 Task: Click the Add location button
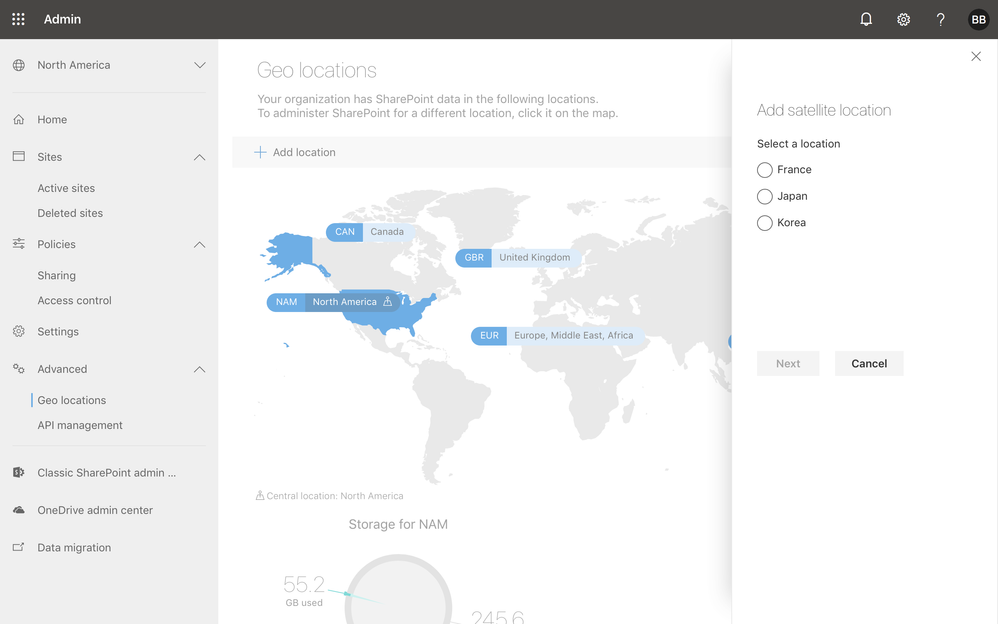295,152
